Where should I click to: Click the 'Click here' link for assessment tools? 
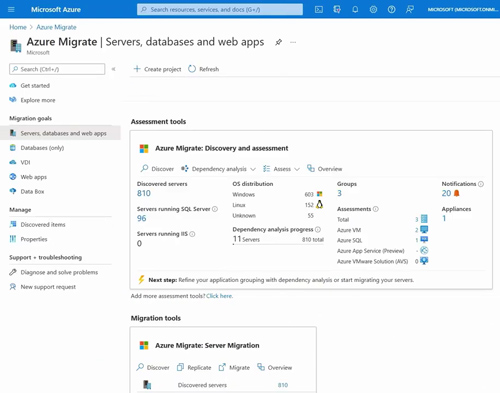tap(219, 296)
